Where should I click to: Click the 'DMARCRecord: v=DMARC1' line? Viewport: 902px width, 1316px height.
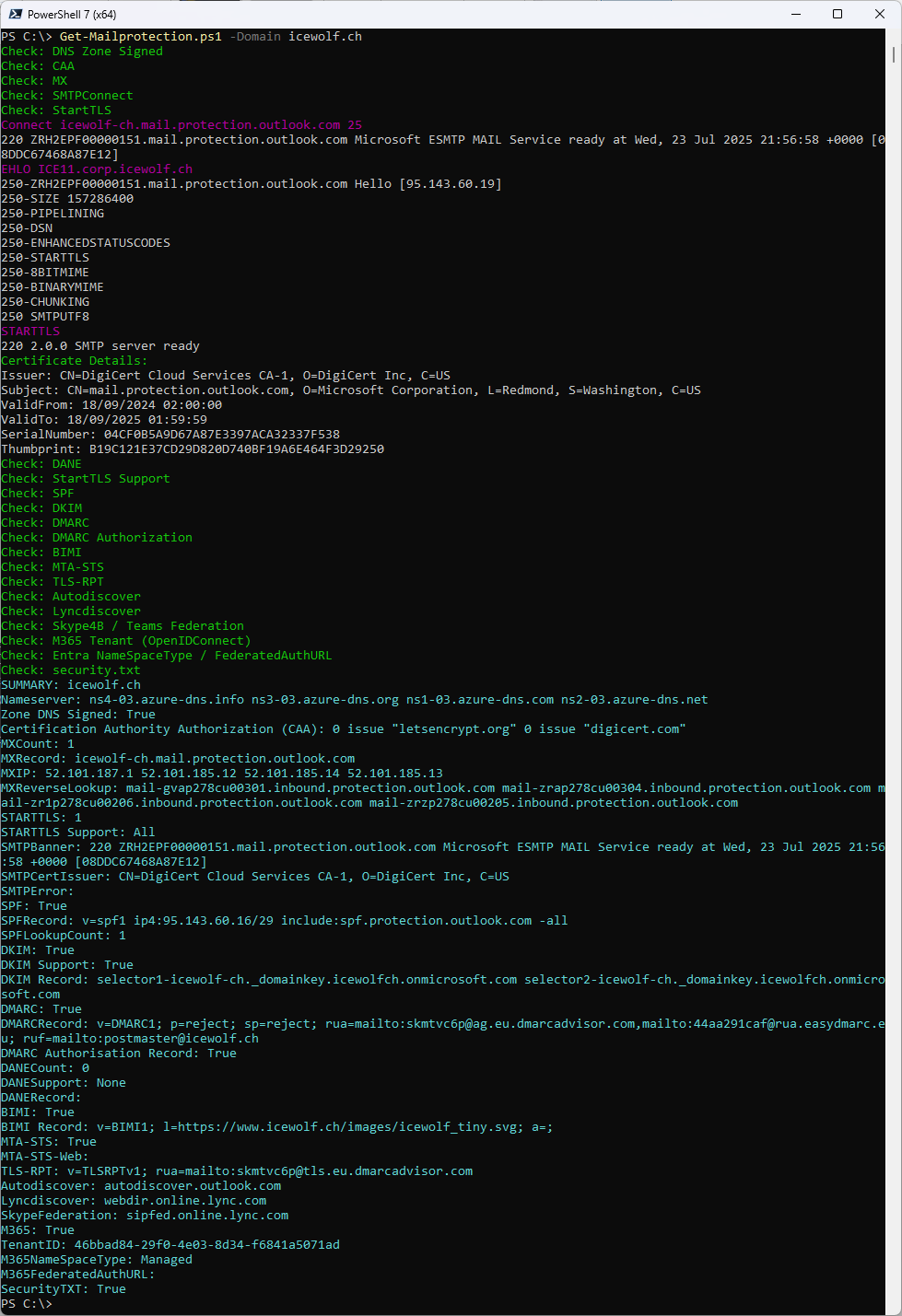tap(443, 1031)
